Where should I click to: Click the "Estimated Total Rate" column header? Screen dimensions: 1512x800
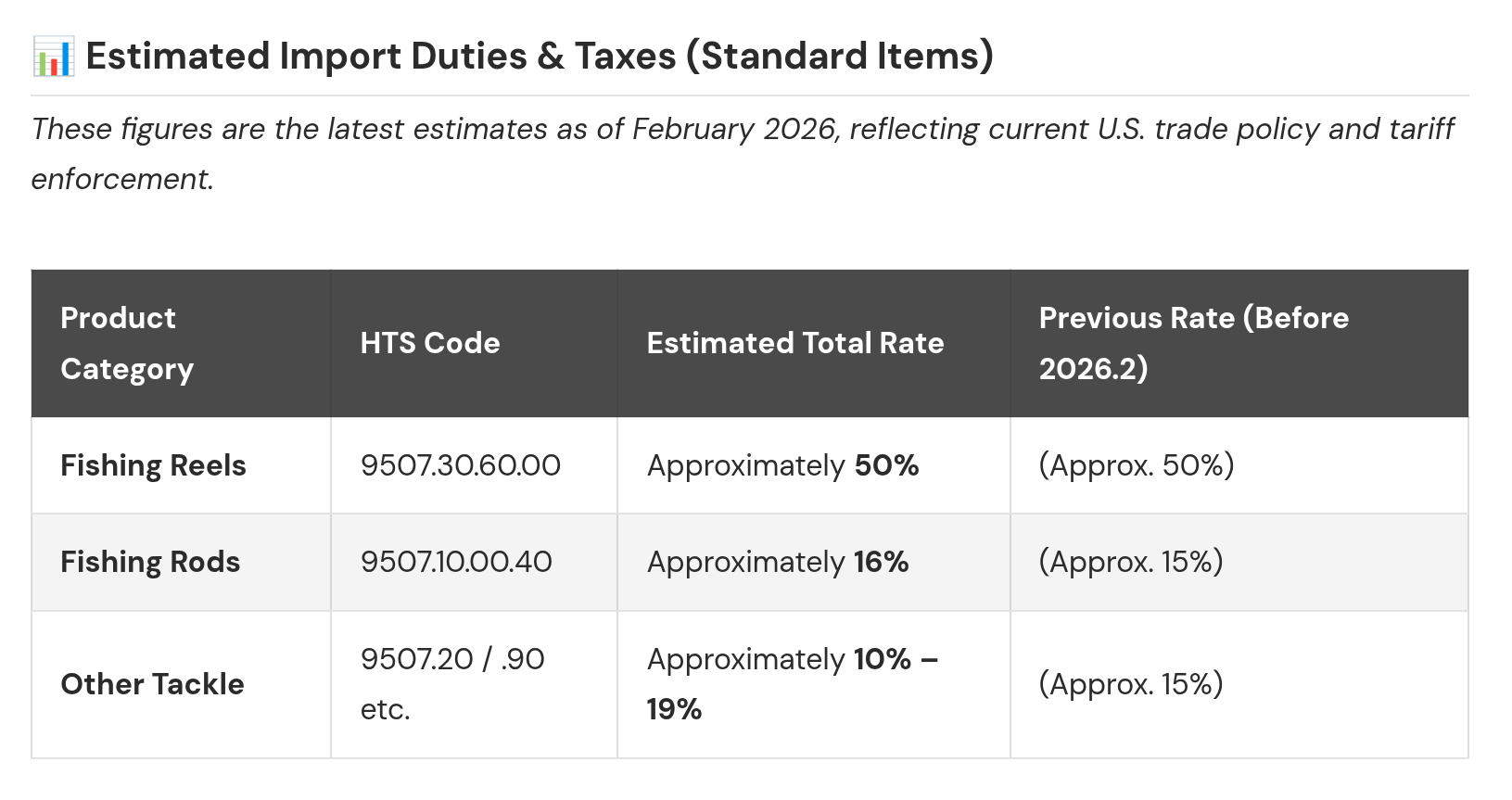point(794,343)
